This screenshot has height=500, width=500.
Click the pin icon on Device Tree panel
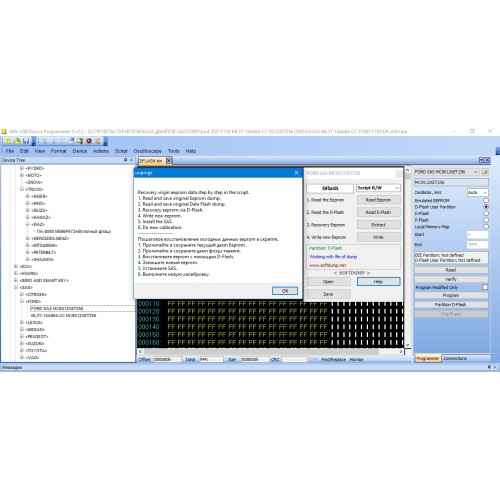click(x=125, y=160)
